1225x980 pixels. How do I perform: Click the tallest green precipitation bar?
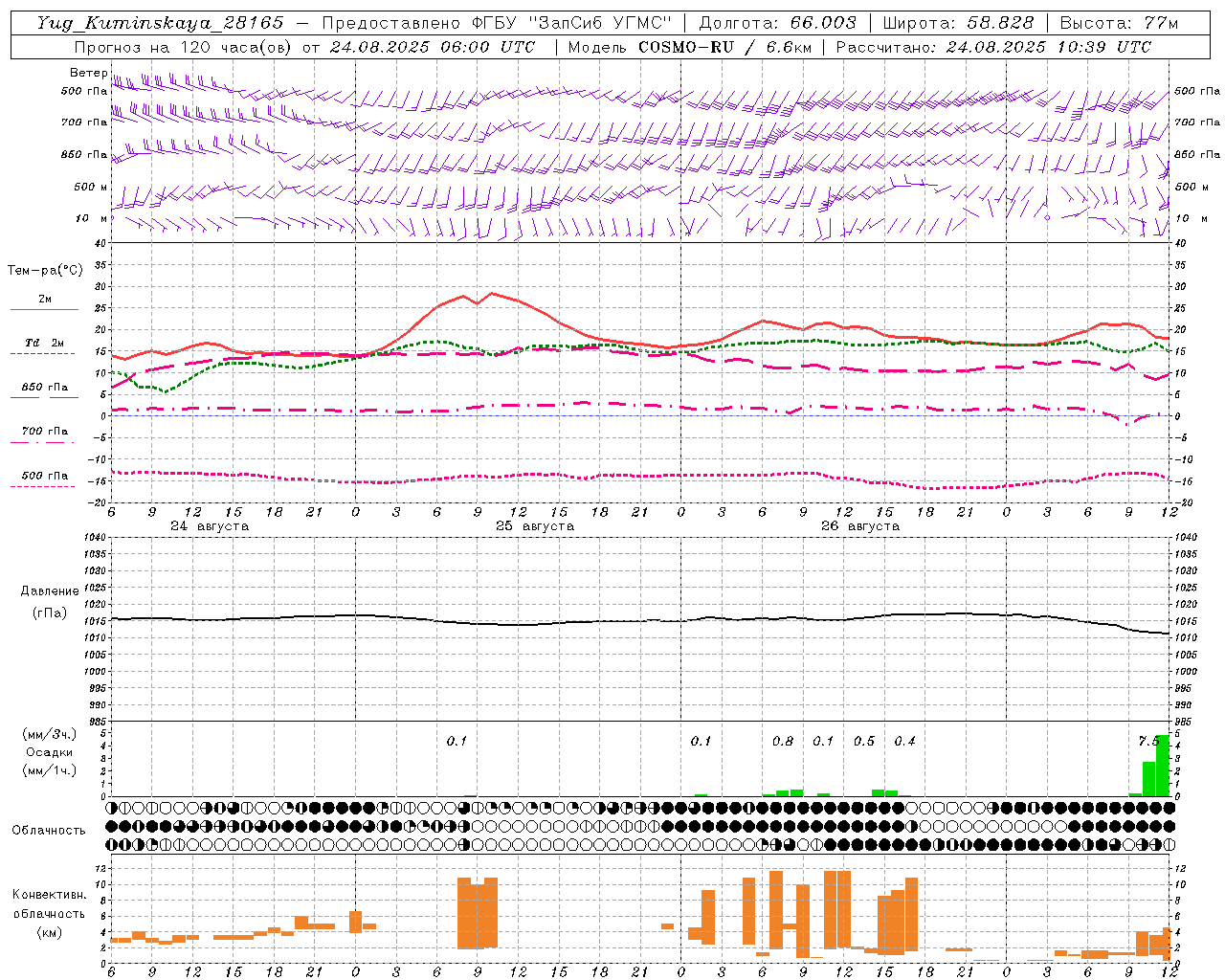click(x=1163, y=766)
